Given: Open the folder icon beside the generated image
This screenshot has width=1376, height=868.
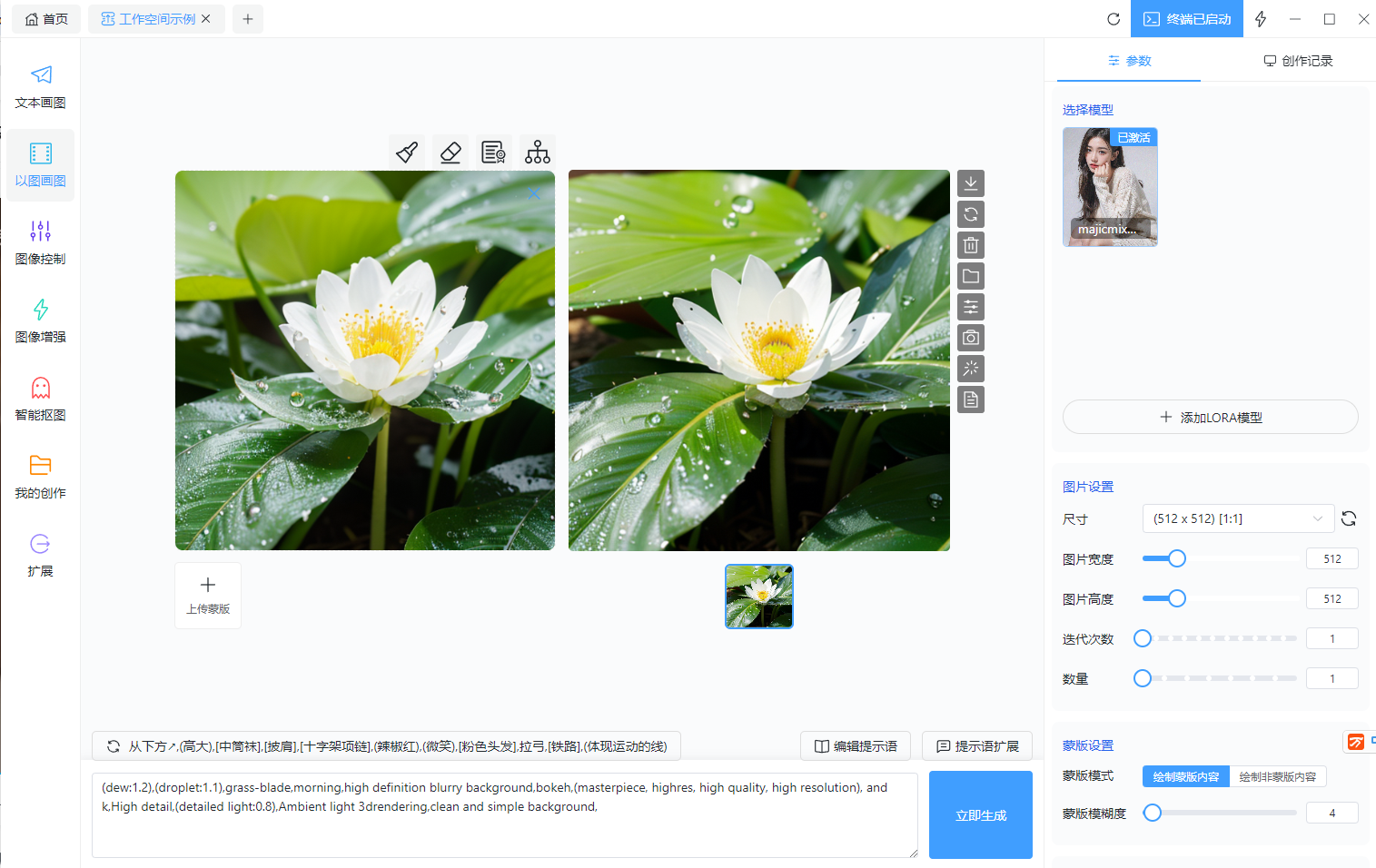Looking at the screenshot, I should 971,276.
